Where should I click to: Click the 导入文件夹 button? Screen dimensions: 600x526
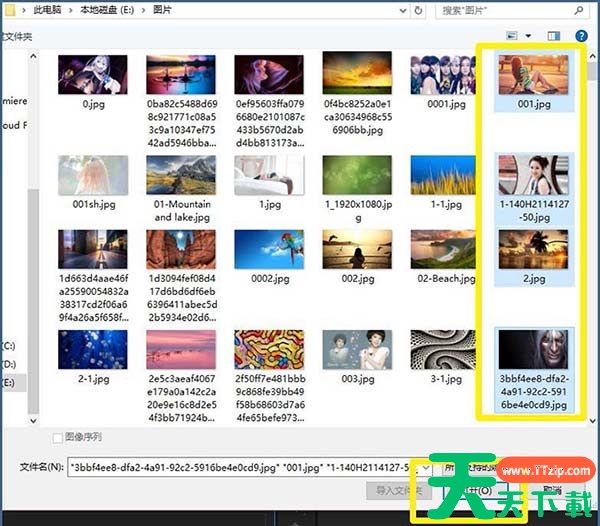399,490
